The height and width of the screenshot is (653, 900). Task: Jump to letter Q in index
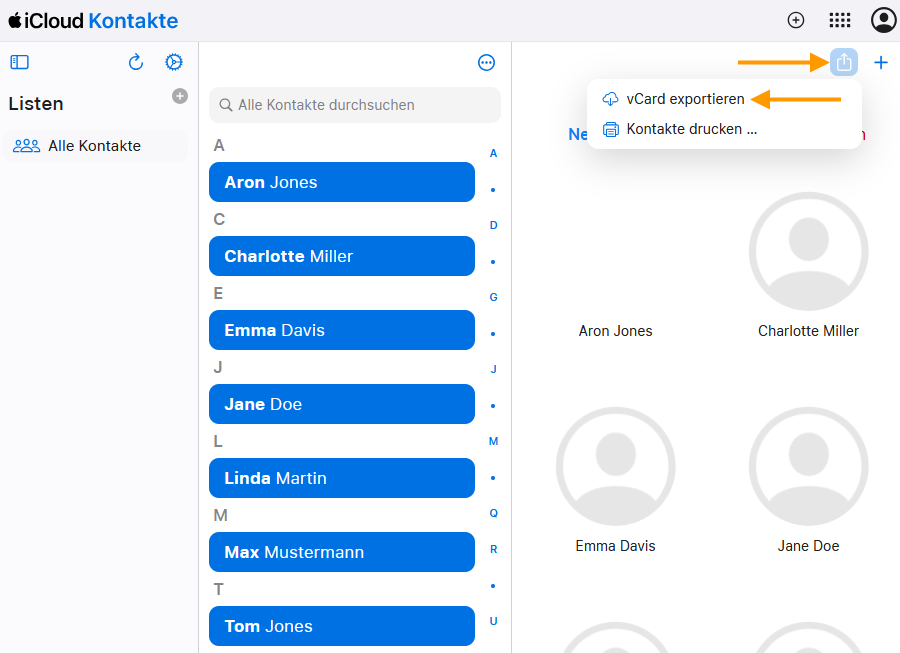coord(493,513)
